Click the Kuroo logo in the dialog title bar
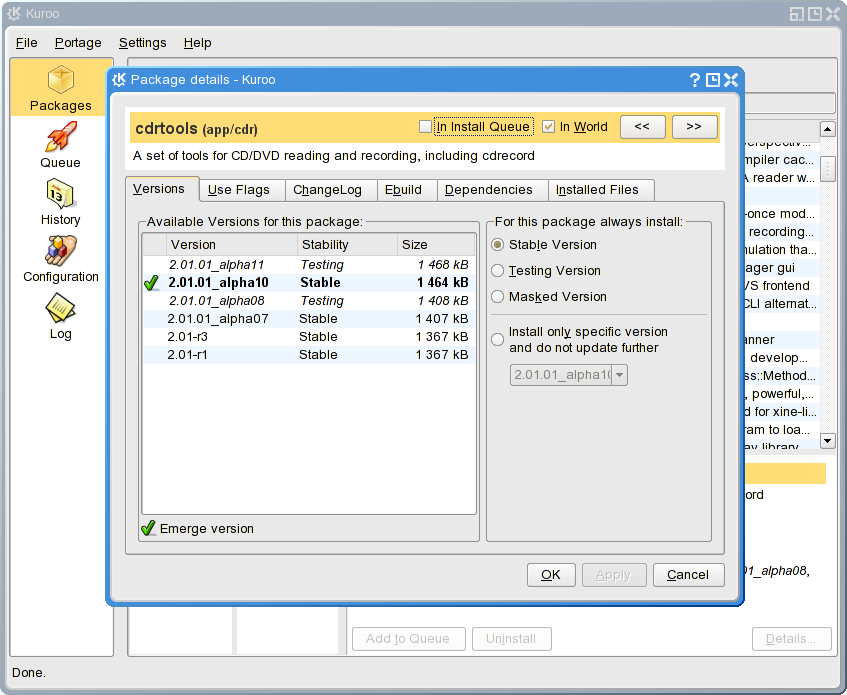Screen dimensions: 847x695 [x=119, y=80]
